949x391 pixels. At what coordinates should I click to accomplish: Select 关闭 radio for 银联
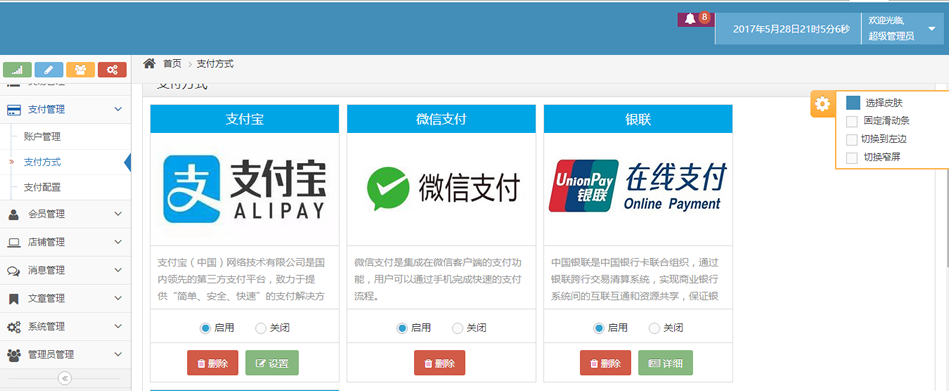pyautogui.click(x=654, y=328)
